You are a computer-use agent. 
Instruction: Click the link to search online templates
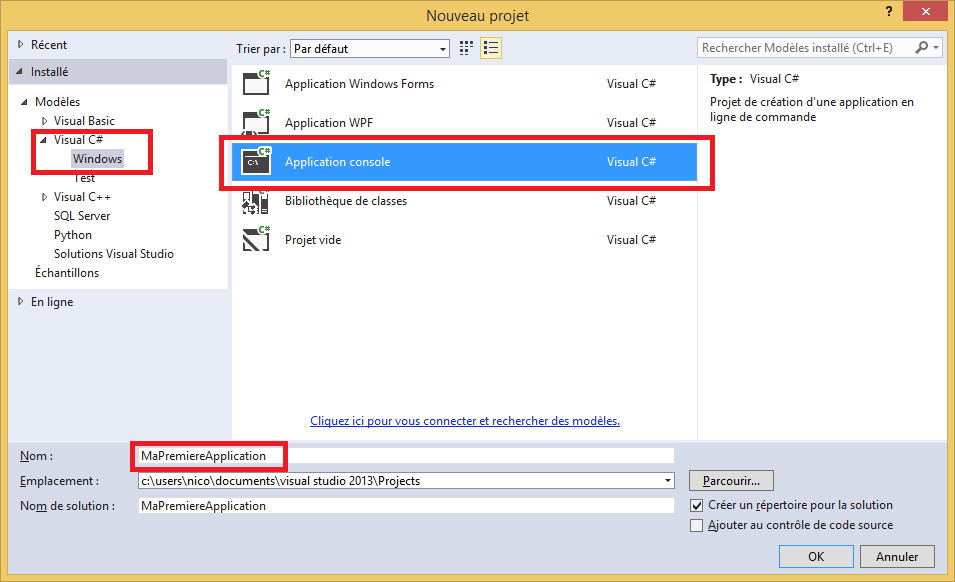tap(465, 421)
